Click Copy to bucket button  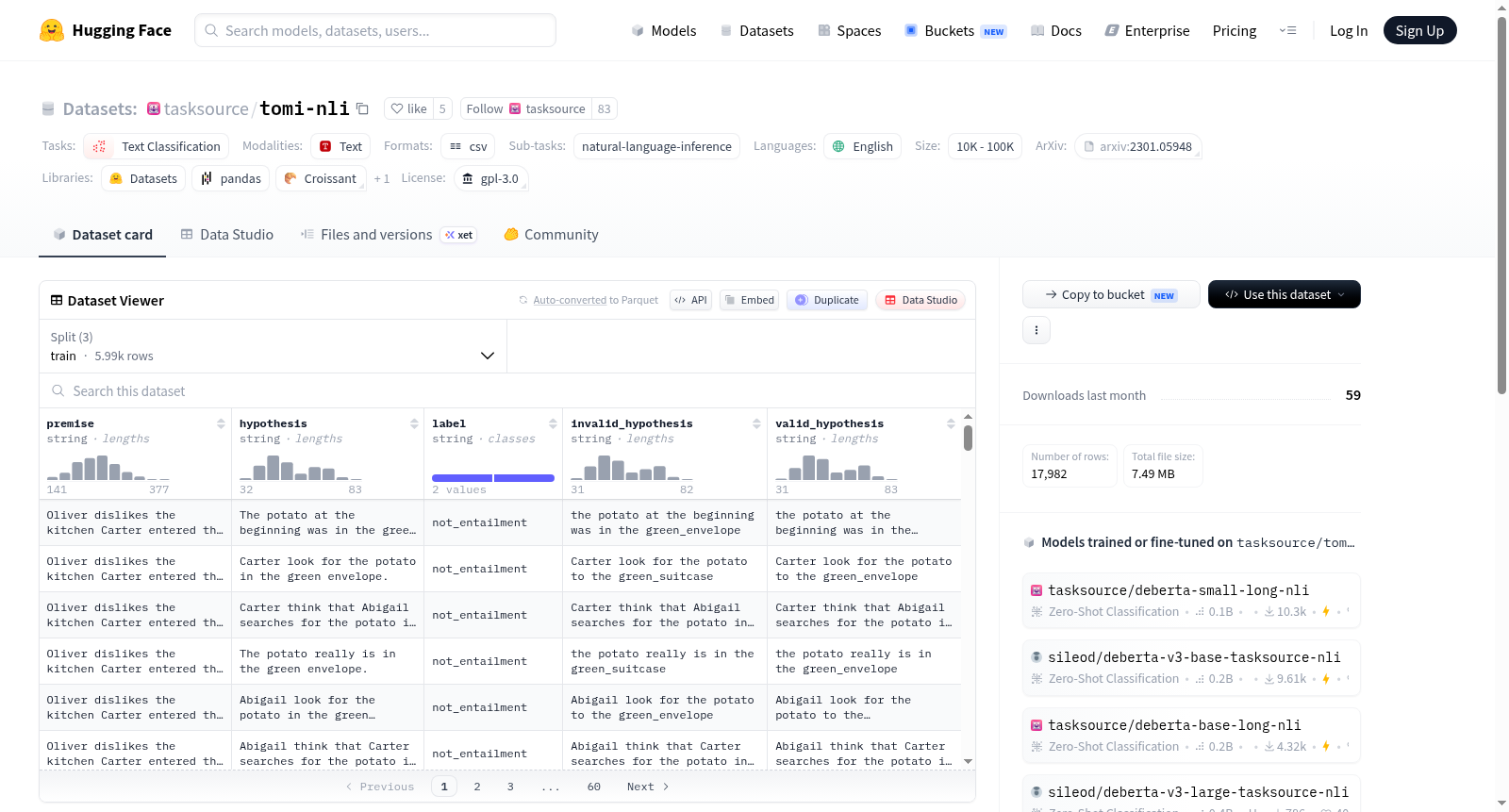point(1111,294)
